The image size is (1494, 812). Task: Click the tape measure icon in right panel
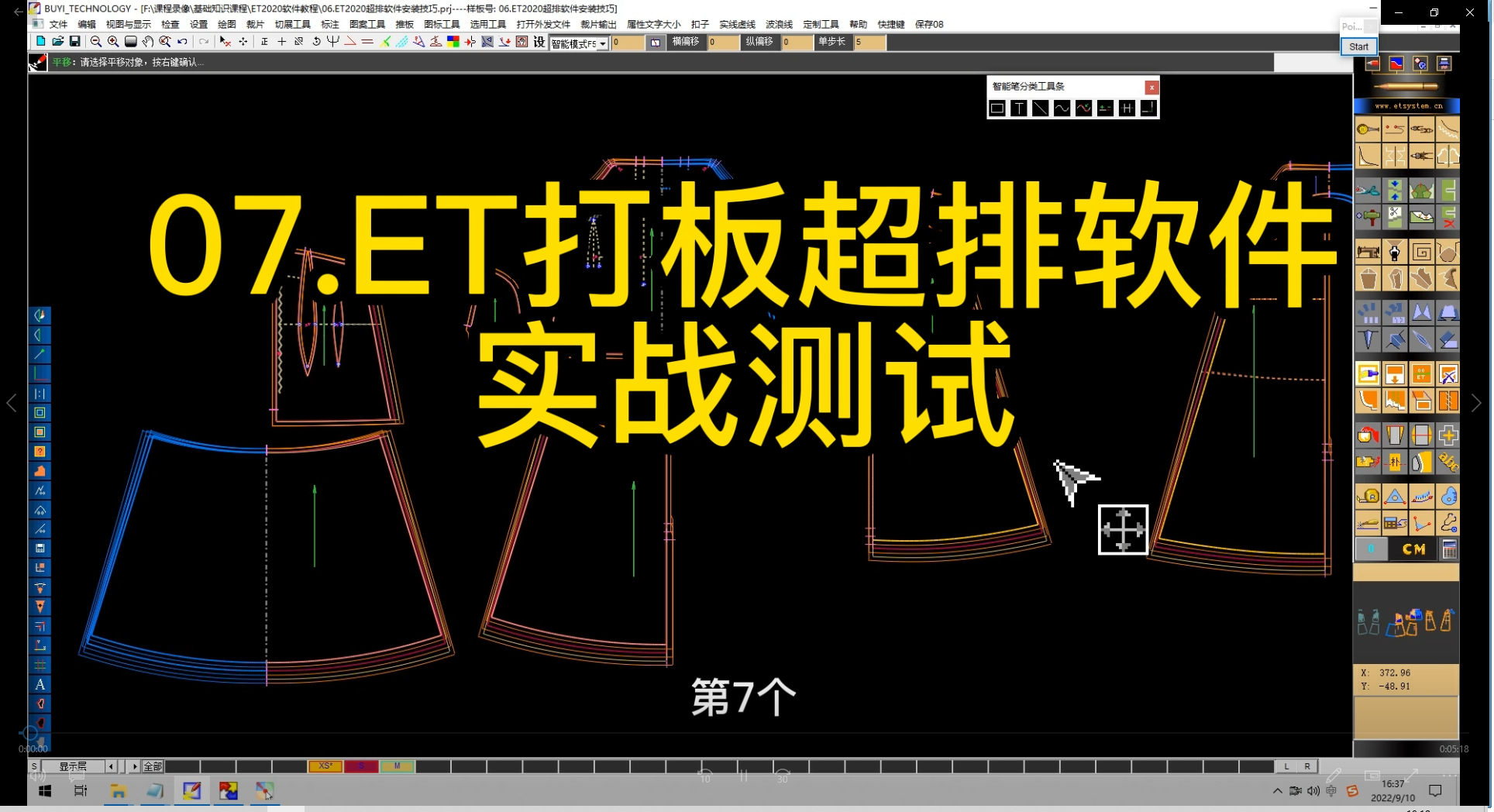tap(1368, 497)
